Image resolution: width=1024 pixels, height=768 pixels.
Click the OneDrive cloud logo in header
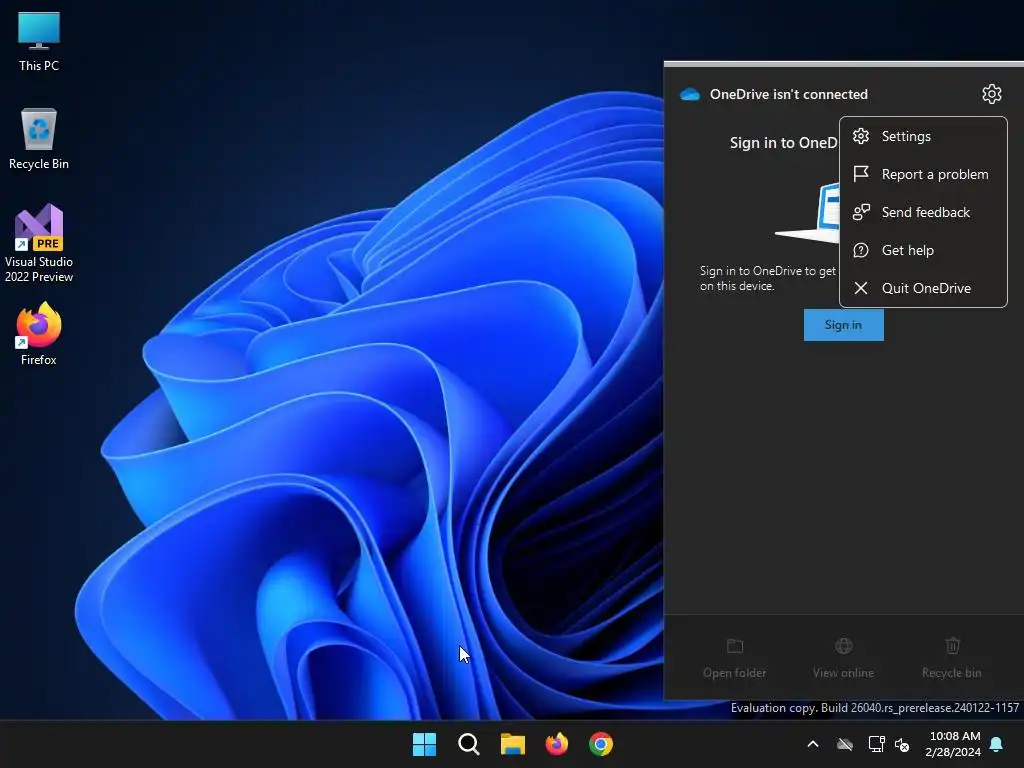(x=690, y=95)
